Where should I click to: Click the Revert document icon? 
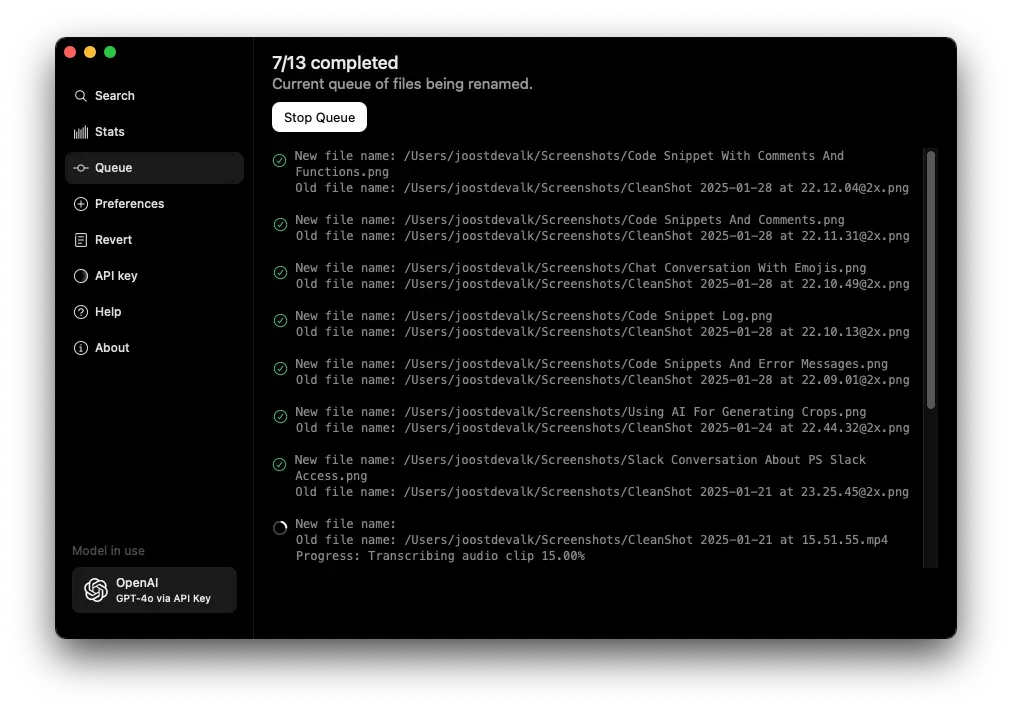coord(81,240)
